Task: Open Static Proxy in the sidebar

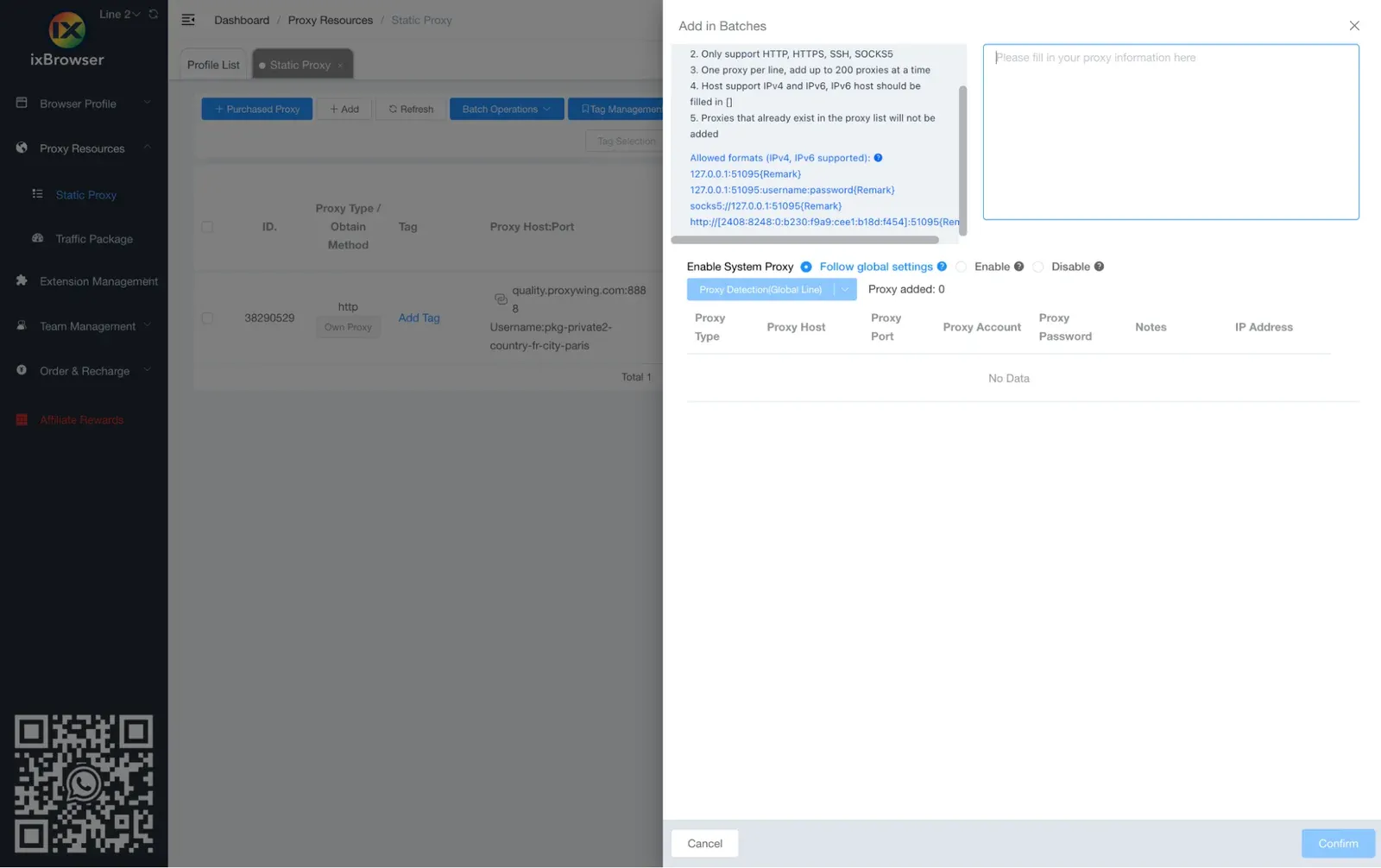Action: (x=85, y=195)
